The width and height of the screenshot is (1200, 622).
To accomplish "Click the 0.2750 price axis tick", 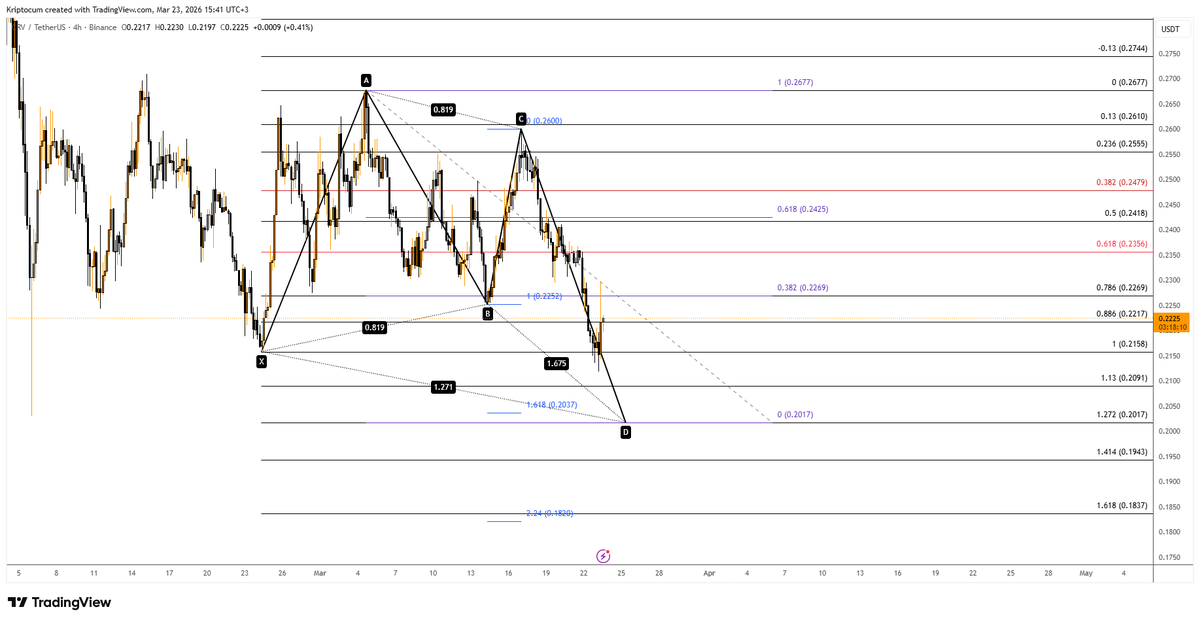I will click(x=1172, y=53).
